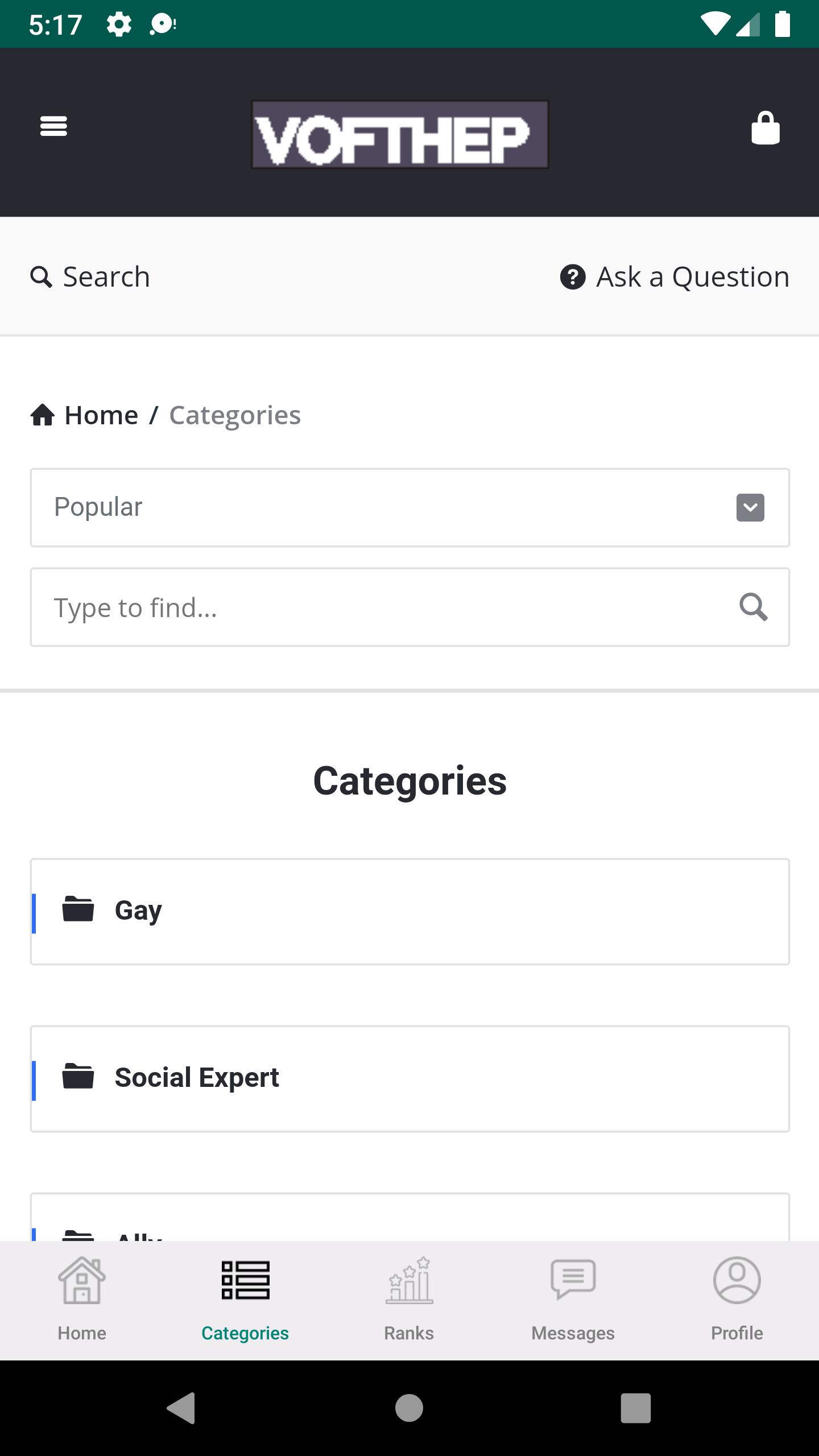
Task: Go to Home via breadcrumb link
Action: click(x=101, y=415)
